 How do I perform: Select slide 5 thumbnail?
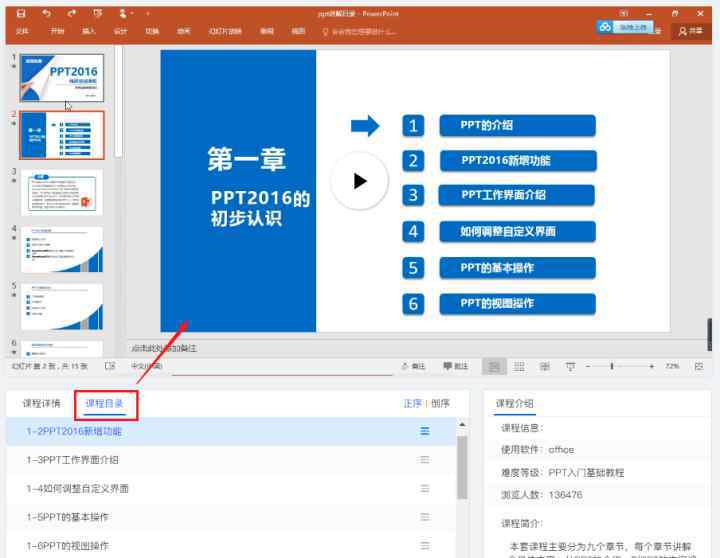[62, 306]
